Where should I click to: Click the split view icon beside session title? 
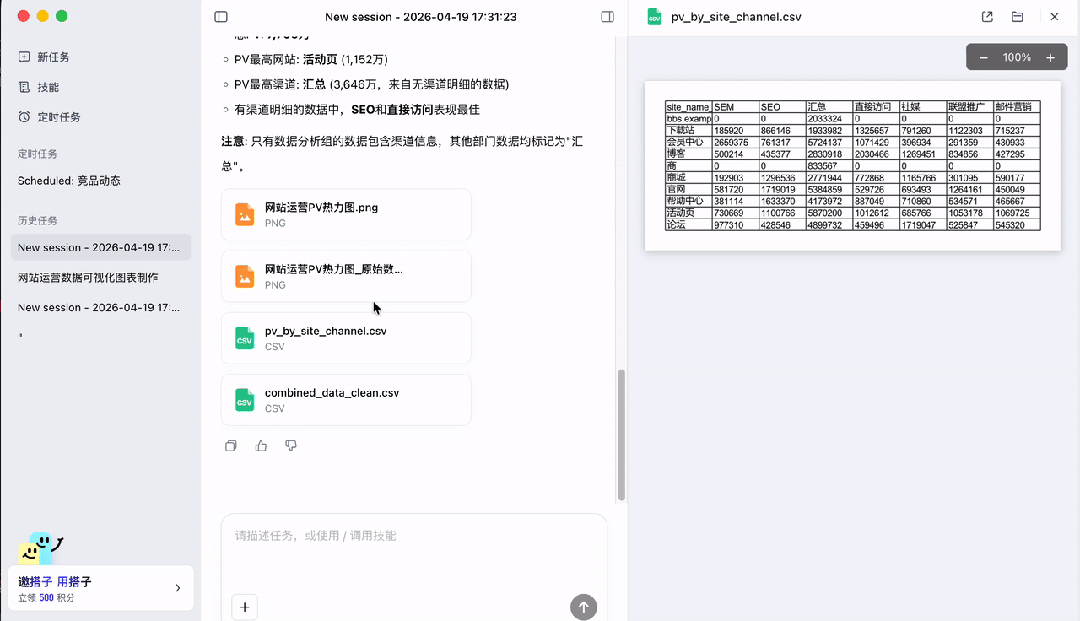[606, 16]
